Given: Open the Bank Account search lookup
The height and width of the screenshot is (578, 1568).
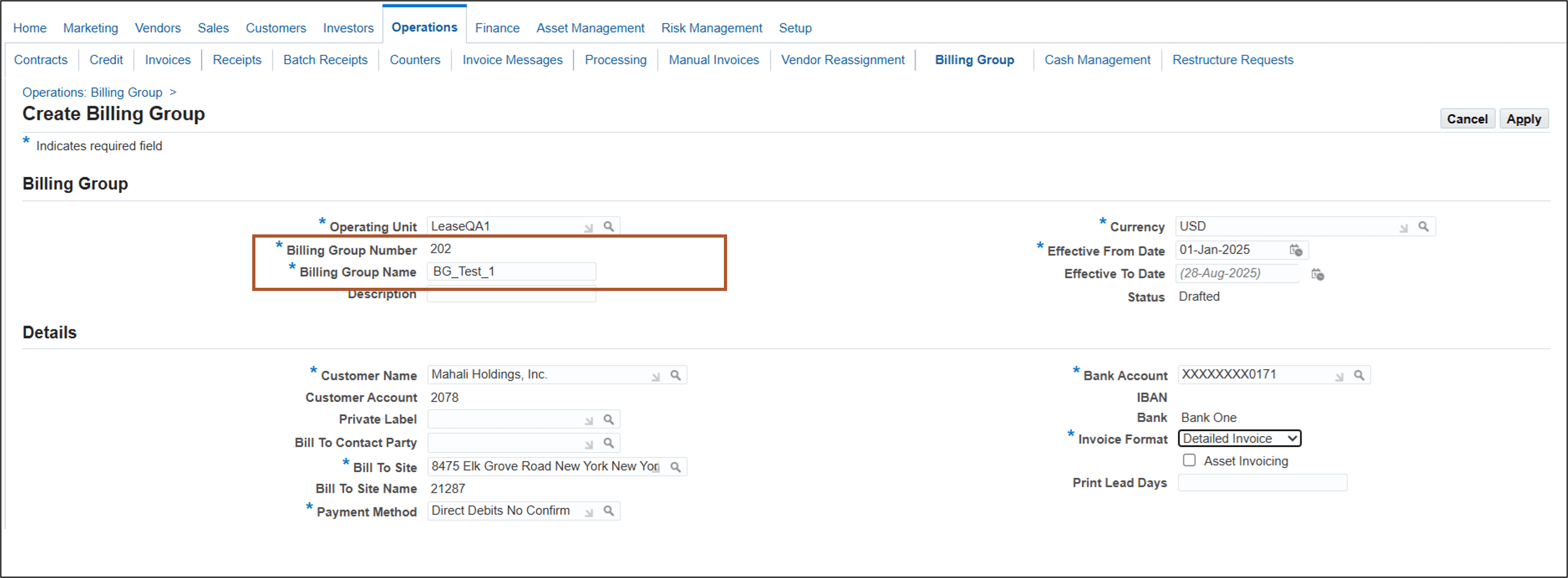Looking at the screenshot, I should 1360,375.
